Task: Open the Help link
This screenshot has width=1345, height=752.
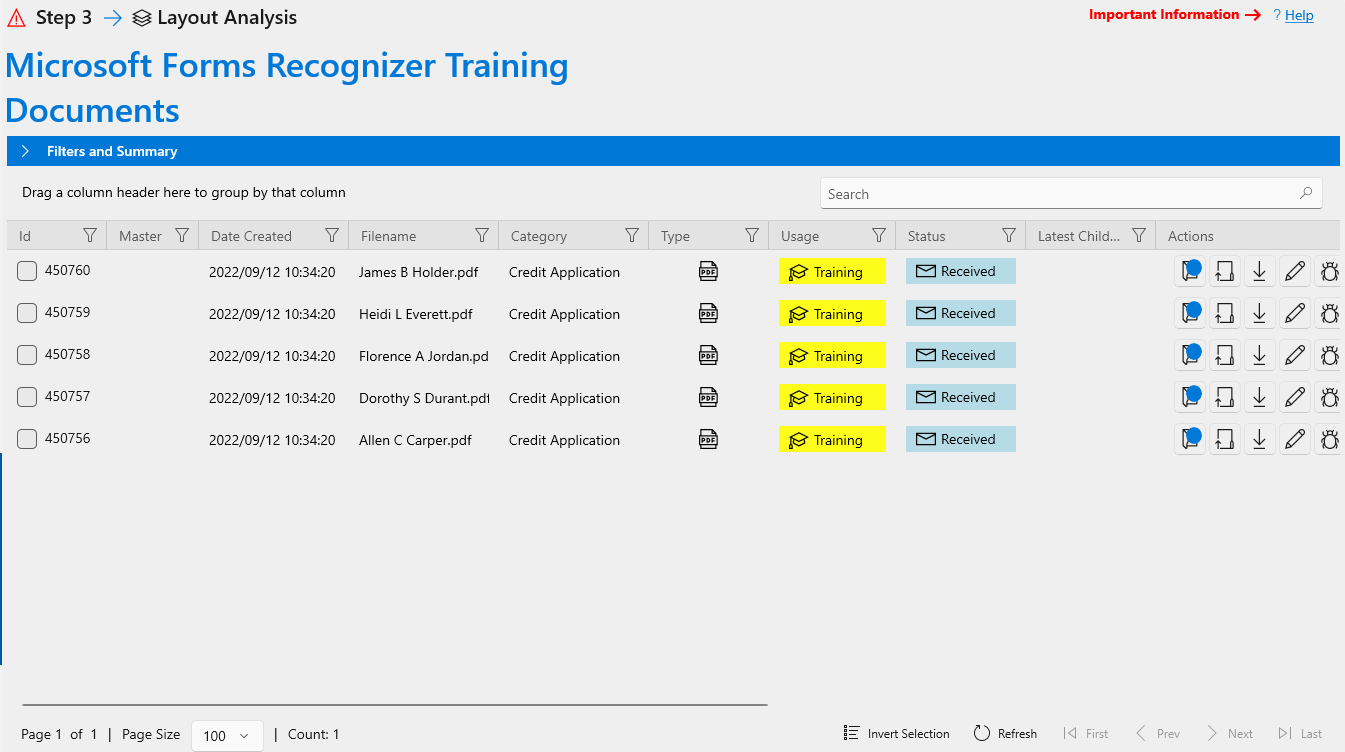Action: [x=1299, y=15]
